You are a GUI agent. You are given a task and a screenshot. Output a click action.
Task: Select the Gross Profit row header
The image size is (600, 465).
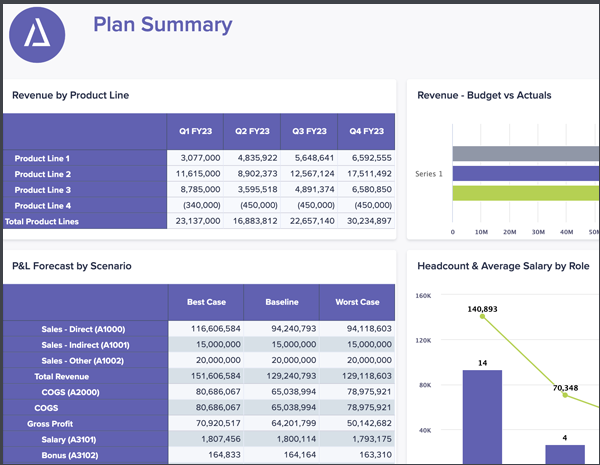click(85, 424)
